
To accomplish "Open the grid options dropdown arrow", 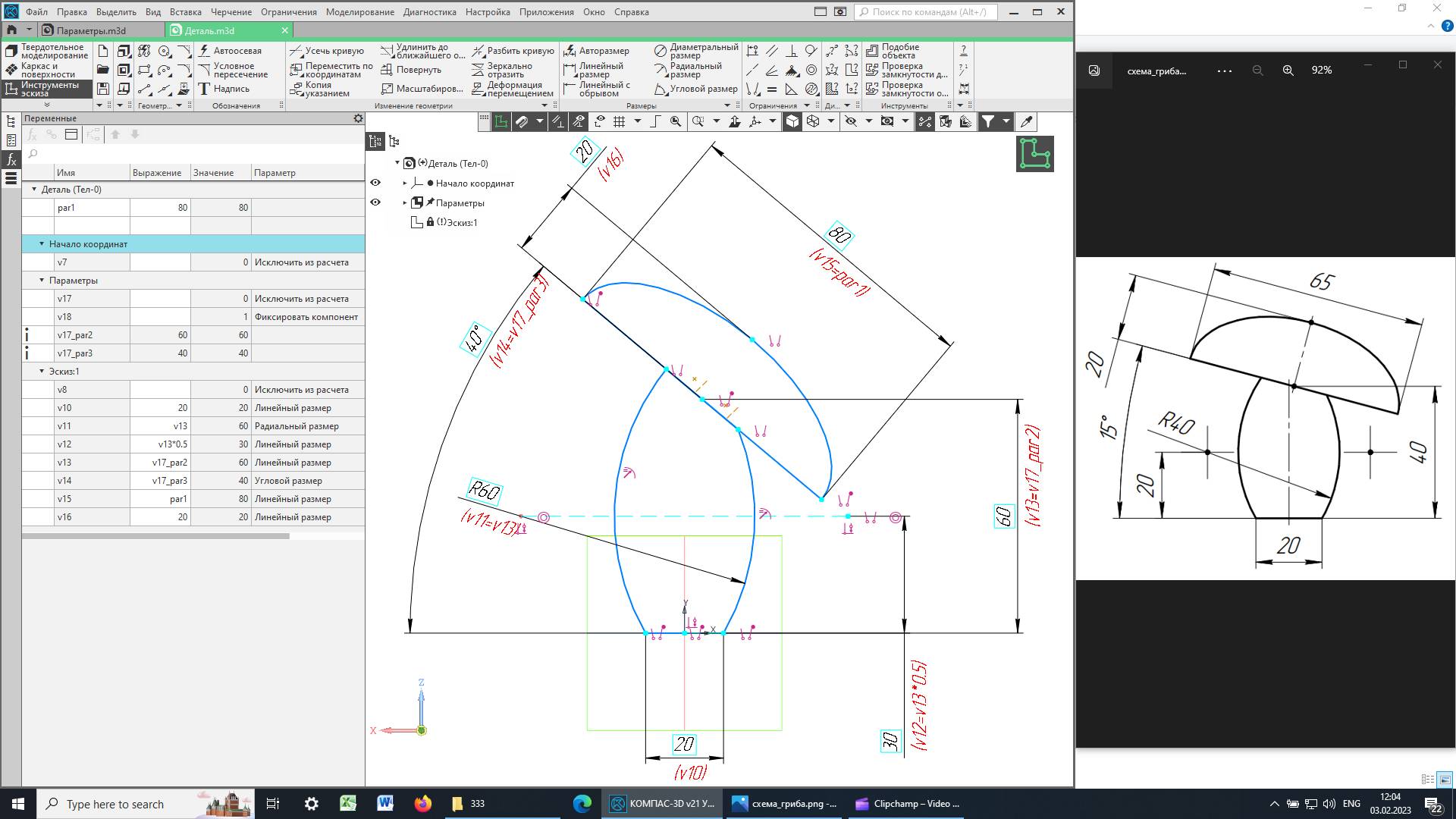I will (x=637, y=121).
